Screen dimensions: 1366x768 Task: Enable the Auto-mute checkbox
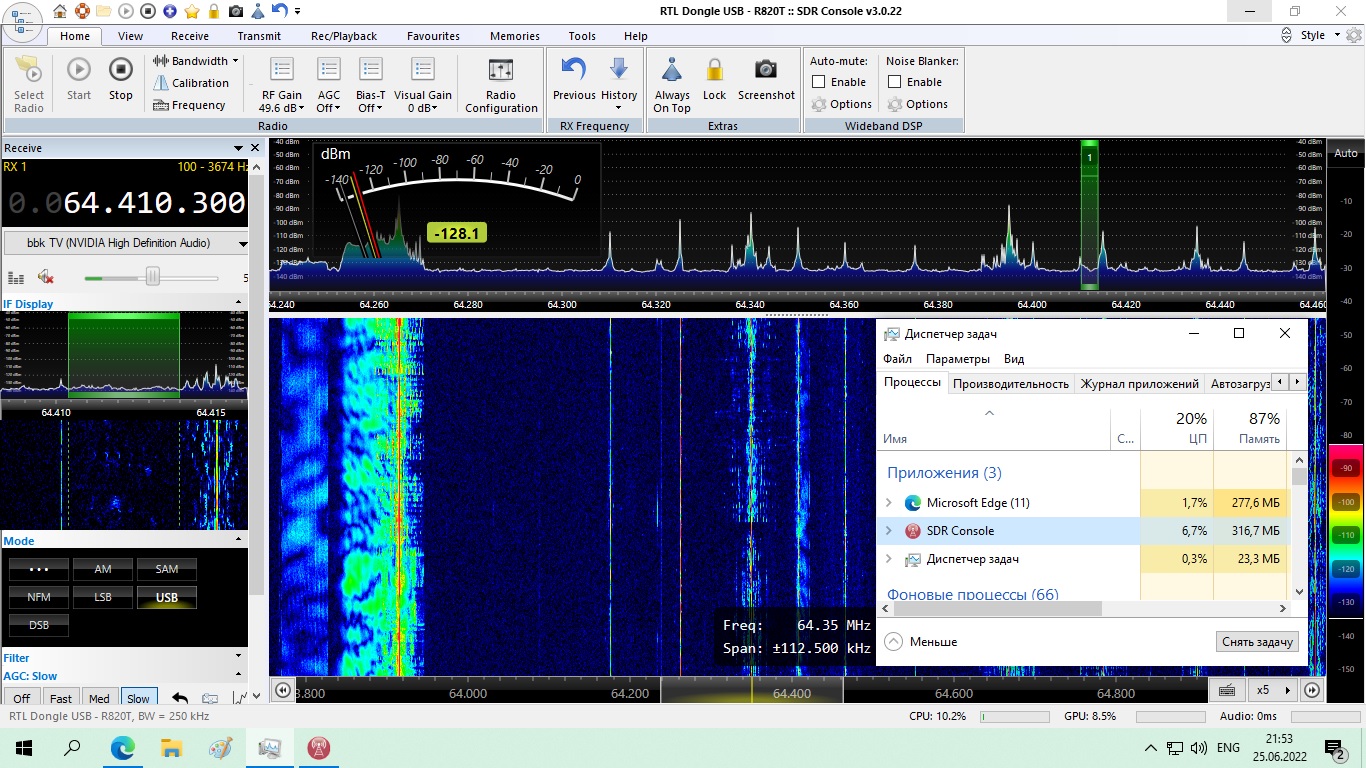coord(819,82)
